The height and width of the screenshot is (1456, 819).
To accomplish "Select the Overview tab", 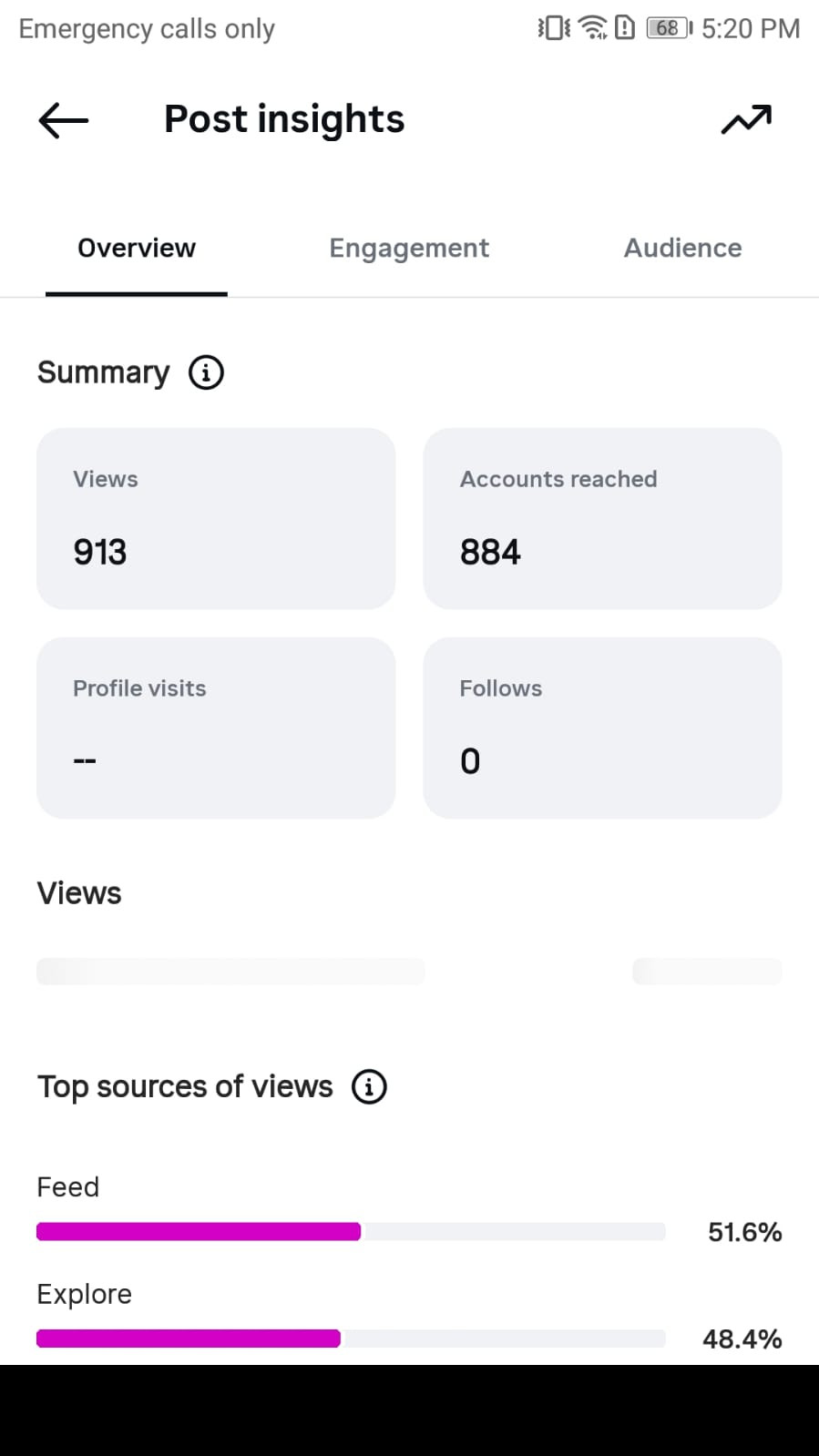I will coord(137,248).
